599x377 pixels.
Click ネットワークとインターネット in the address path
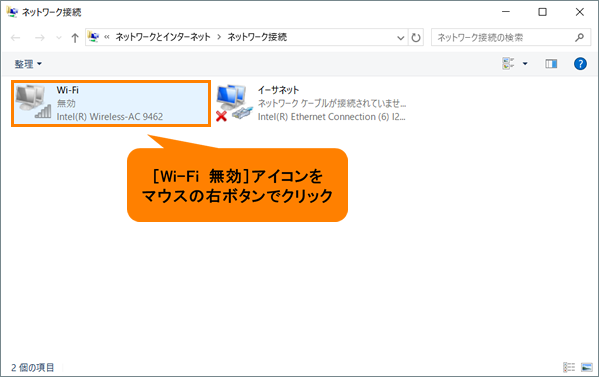click(163, 37)
